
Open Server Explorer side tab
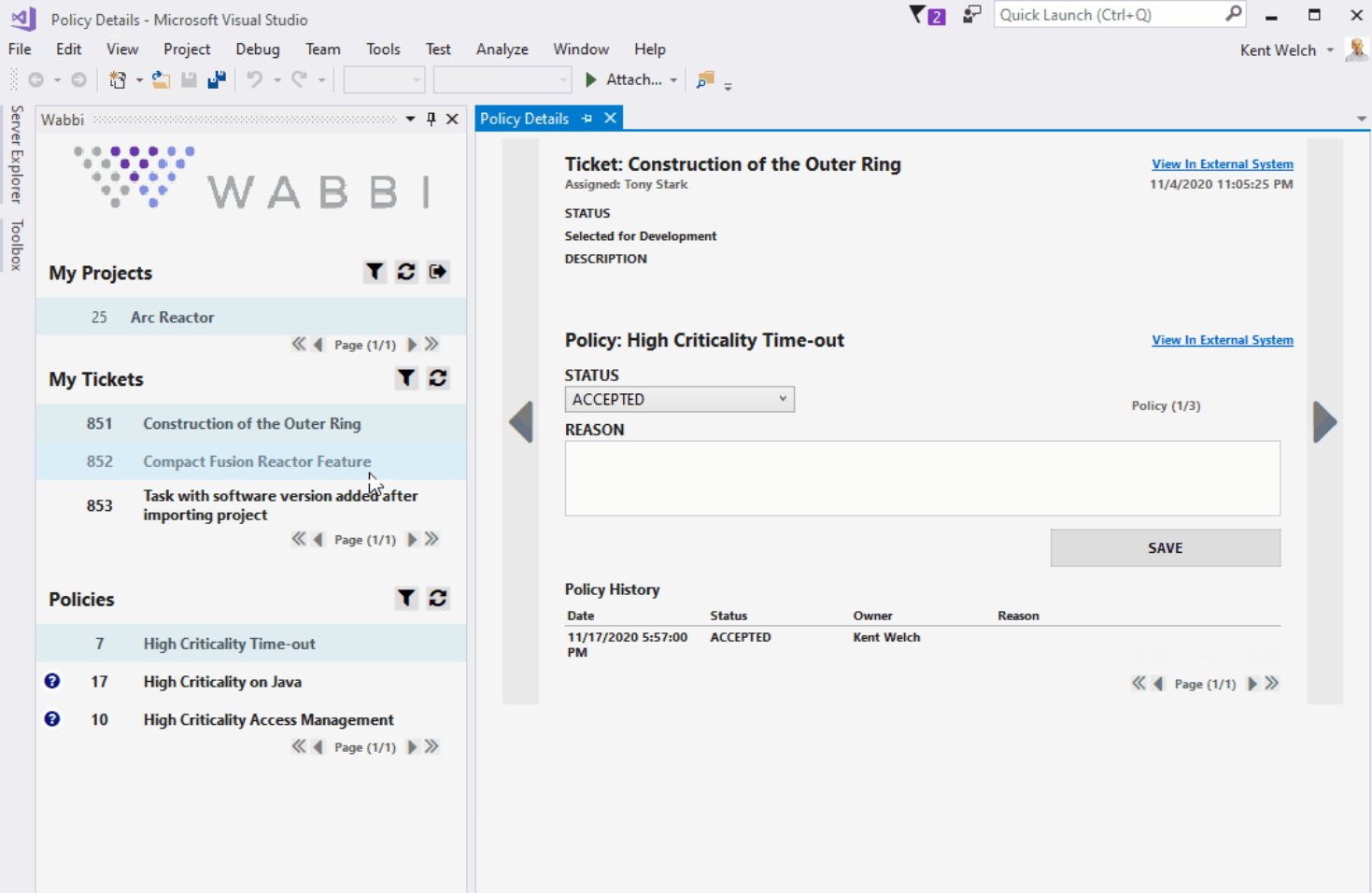tap(16, 154)
